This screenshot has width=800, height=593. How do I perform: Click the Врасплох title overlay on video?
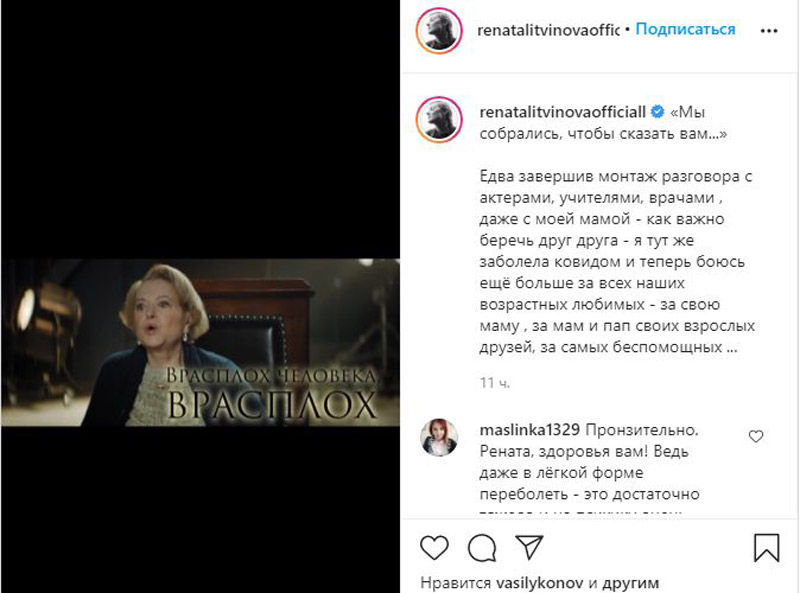pos(273,394)
